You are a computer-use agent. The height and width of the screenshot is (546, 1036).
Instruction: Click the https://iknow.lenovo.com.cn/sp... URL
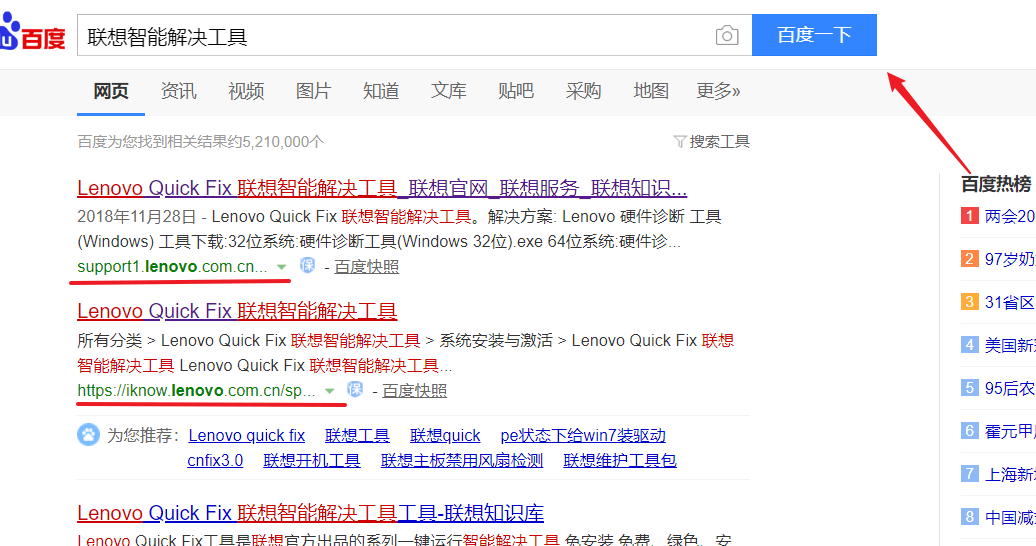click(x=196, y=390)
